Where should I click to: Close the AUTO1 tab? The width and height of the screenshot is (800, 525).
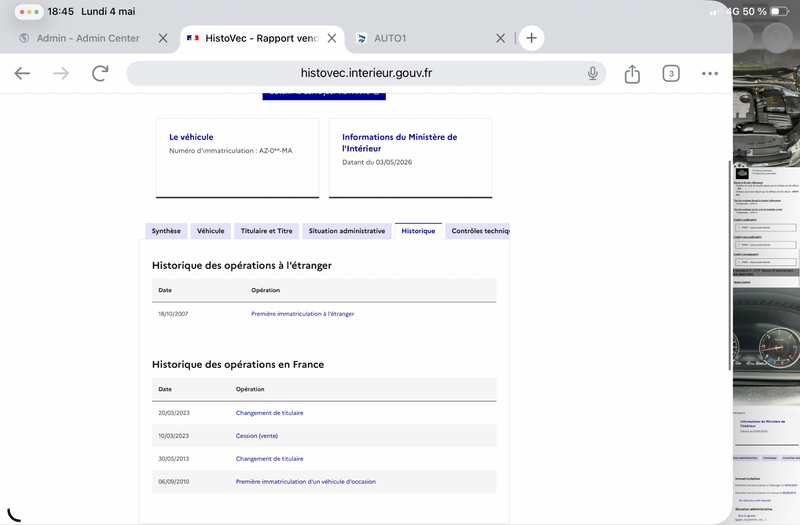tap(501, 38)
